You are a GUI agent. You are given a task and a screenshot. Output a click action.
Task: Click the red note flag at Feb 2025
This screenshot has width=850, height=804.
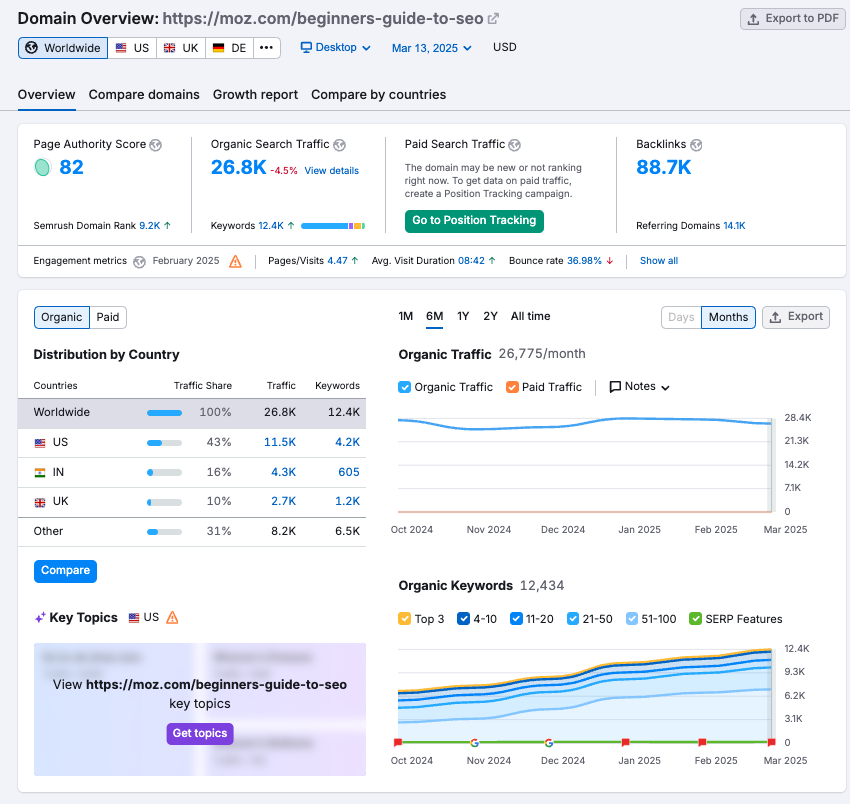pos(702,742)
